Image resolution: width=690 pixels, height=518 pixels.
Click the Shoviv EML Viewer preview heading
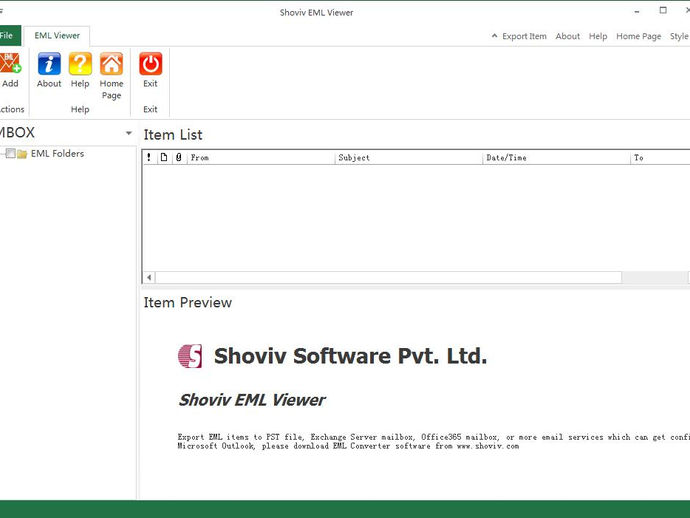(252, 400)
